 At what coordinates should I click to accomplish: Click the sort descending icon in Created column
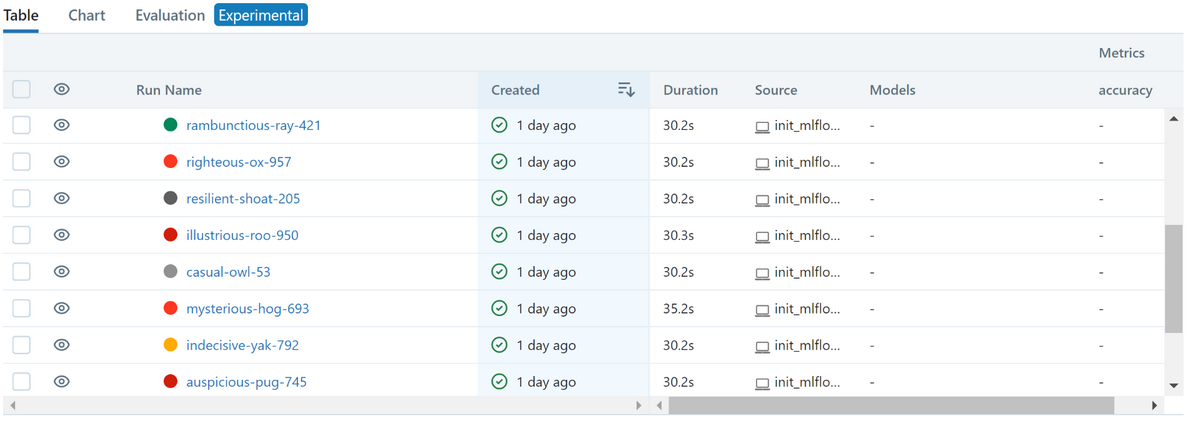(x=626, y=90)
